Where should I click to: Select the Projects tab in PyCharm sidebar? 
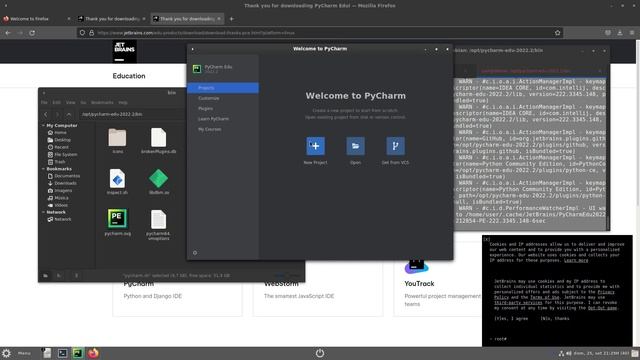point(223,88)
